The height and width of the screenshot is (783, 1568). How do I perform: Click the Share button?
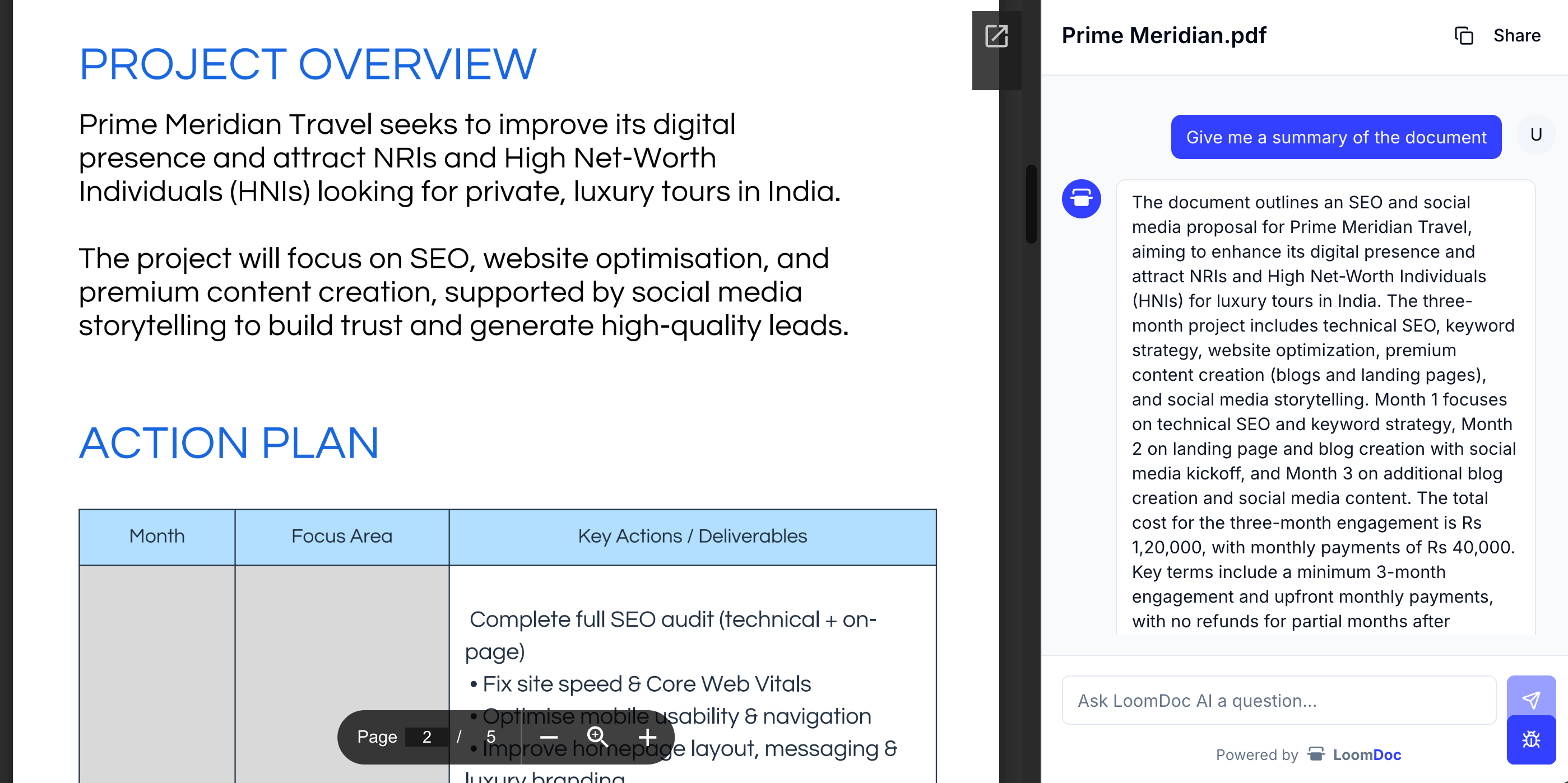coord(1516,36)
